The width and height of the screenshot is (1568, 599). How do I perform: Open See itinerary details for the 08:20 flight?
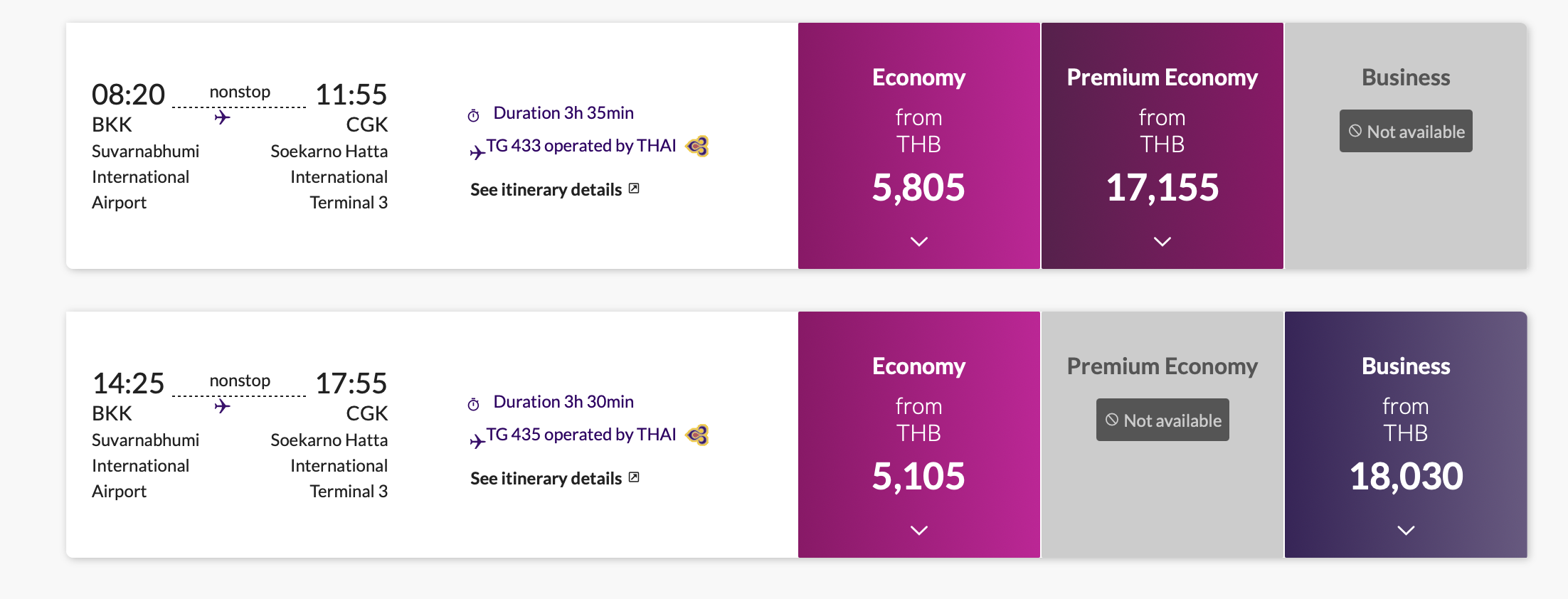tap(546, 190)
